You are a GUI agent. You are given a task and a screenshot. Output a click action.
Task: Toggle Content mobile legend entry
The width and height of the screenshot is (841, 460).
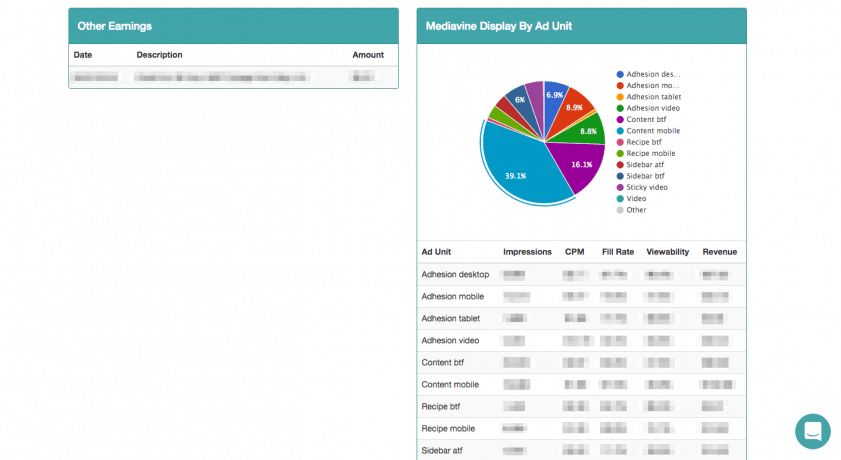(x=648, y=131)
